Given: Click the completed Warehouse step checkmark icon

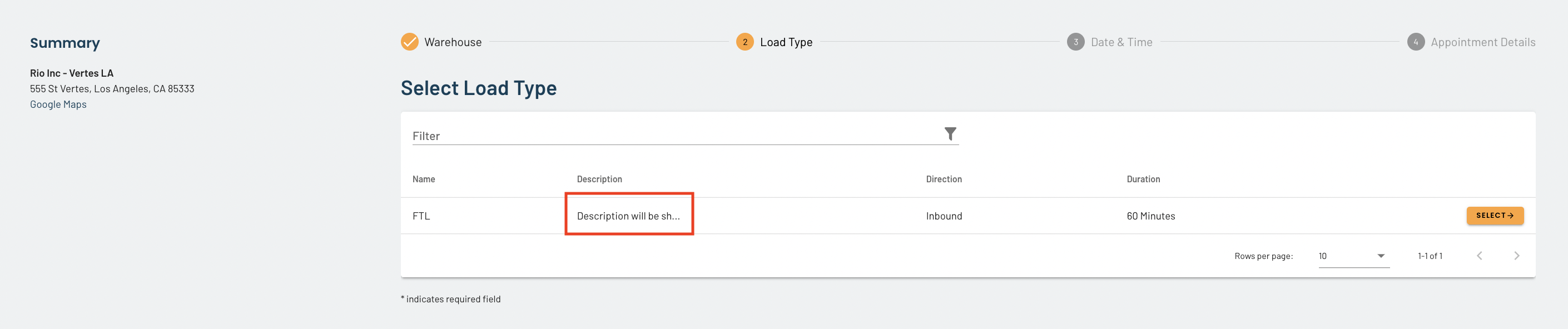Looking at the screenshot, I should [x=410, y=42].
